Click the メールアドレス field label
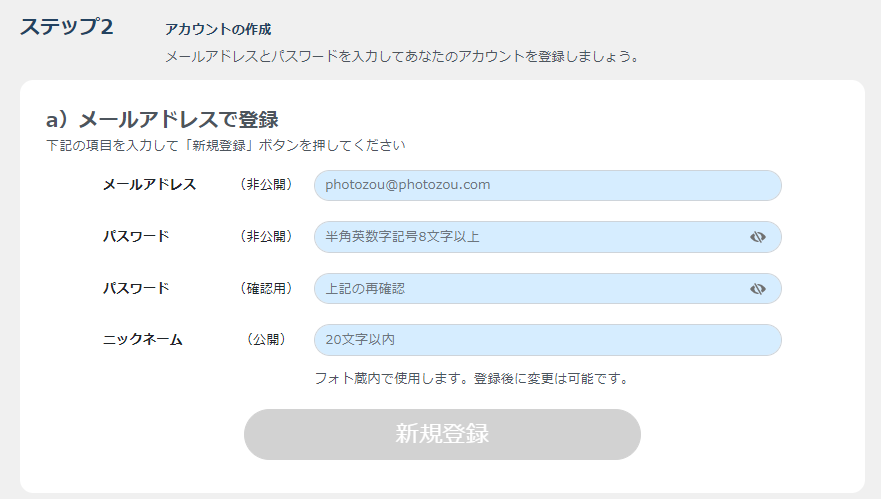The image size is (881, 499). [149, 184]
